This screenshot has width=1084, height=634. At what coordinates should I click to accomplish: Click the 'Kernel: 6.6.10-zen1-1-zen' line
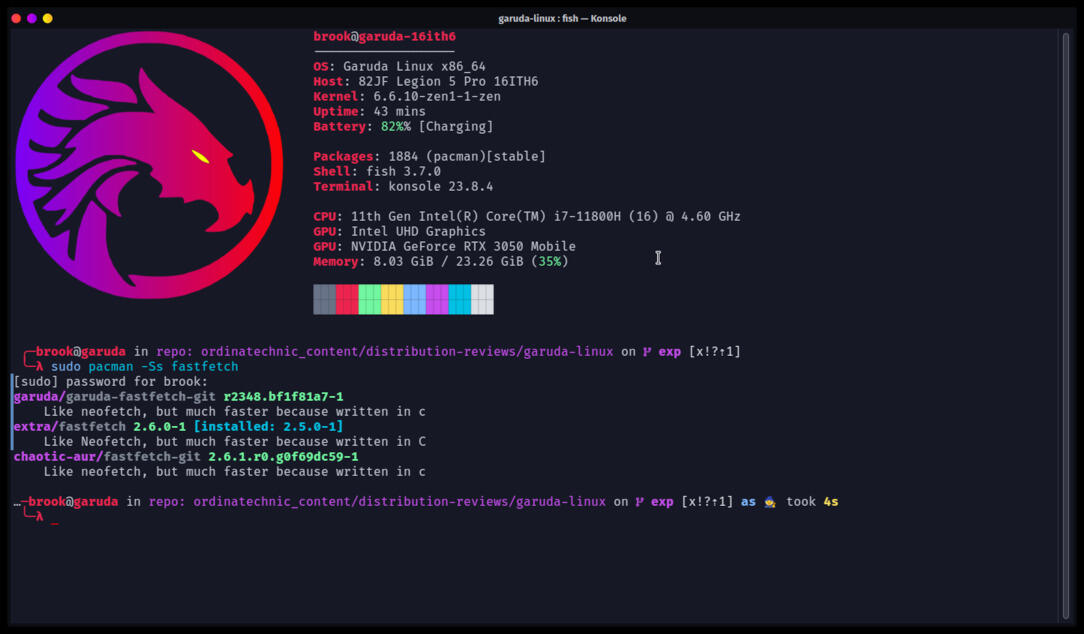click(407, 97)
